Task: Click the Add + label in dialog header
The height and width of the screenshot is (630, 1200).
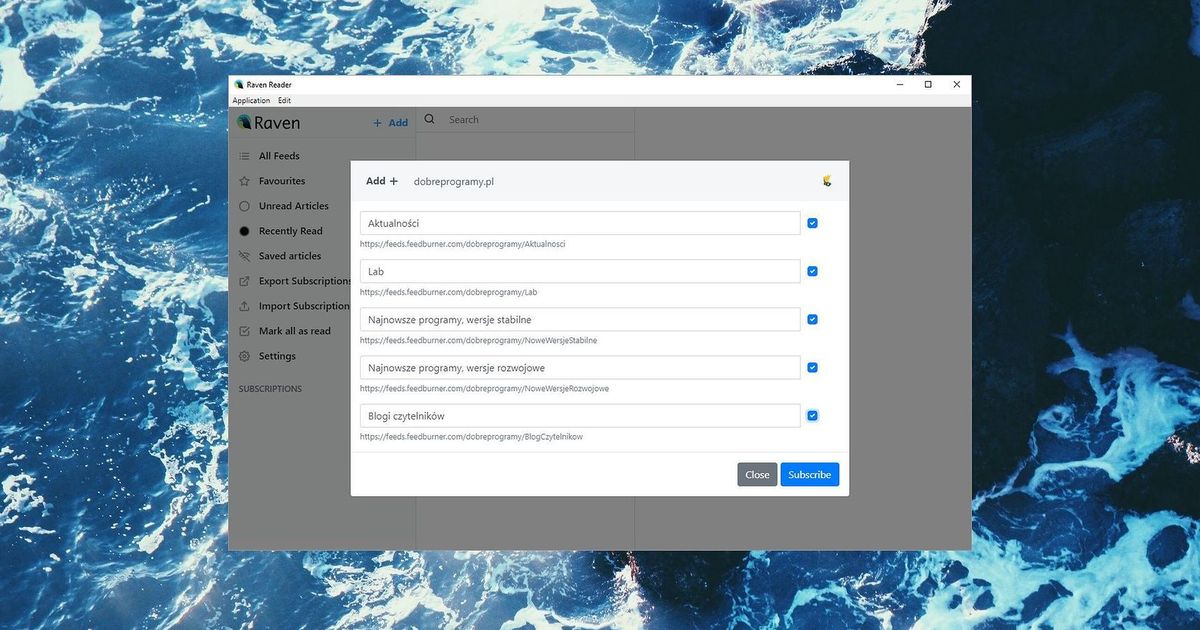Action: point(382,181)
